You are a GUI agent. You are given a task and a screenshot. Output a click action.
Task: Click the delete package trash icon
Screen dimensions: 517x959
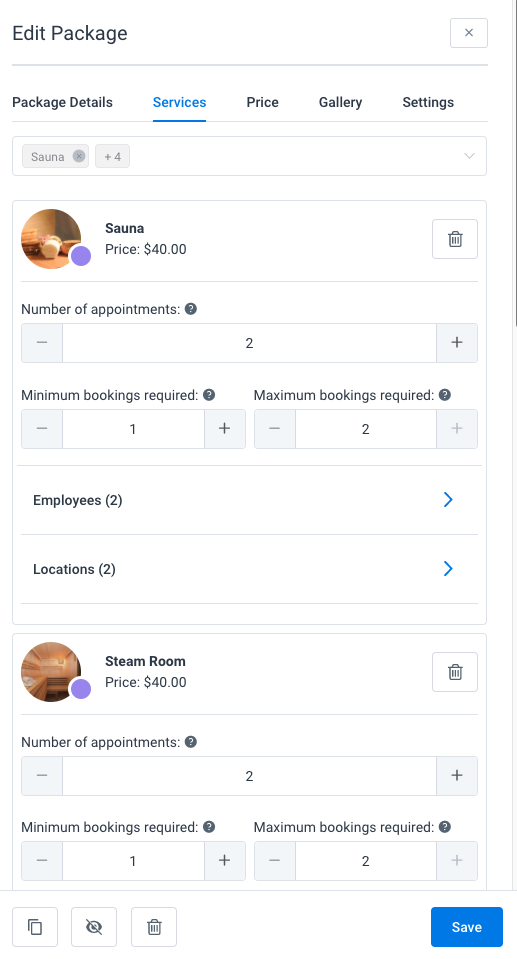154,927
